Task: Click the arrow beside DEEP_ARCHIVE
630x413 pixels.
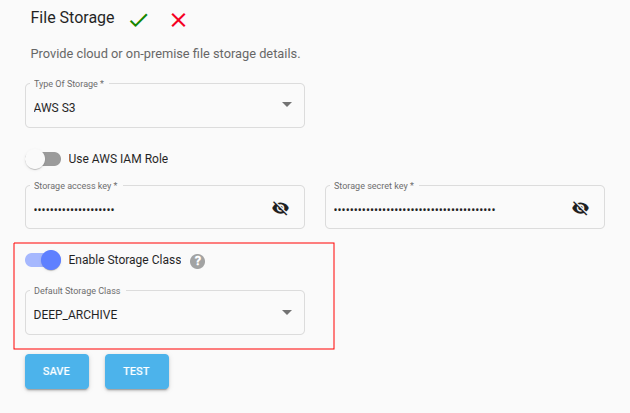Action: click(286, 312)
